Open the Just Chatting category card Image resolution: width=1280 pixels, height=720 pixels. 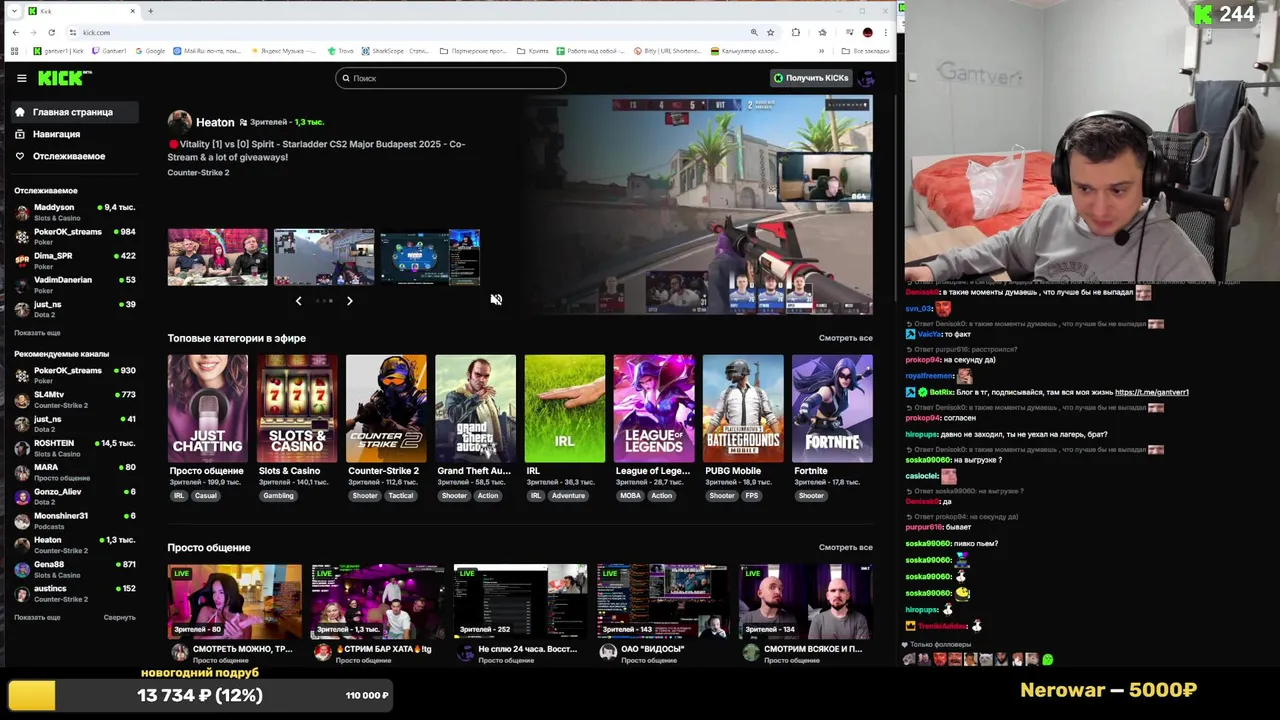click(207, 408)
